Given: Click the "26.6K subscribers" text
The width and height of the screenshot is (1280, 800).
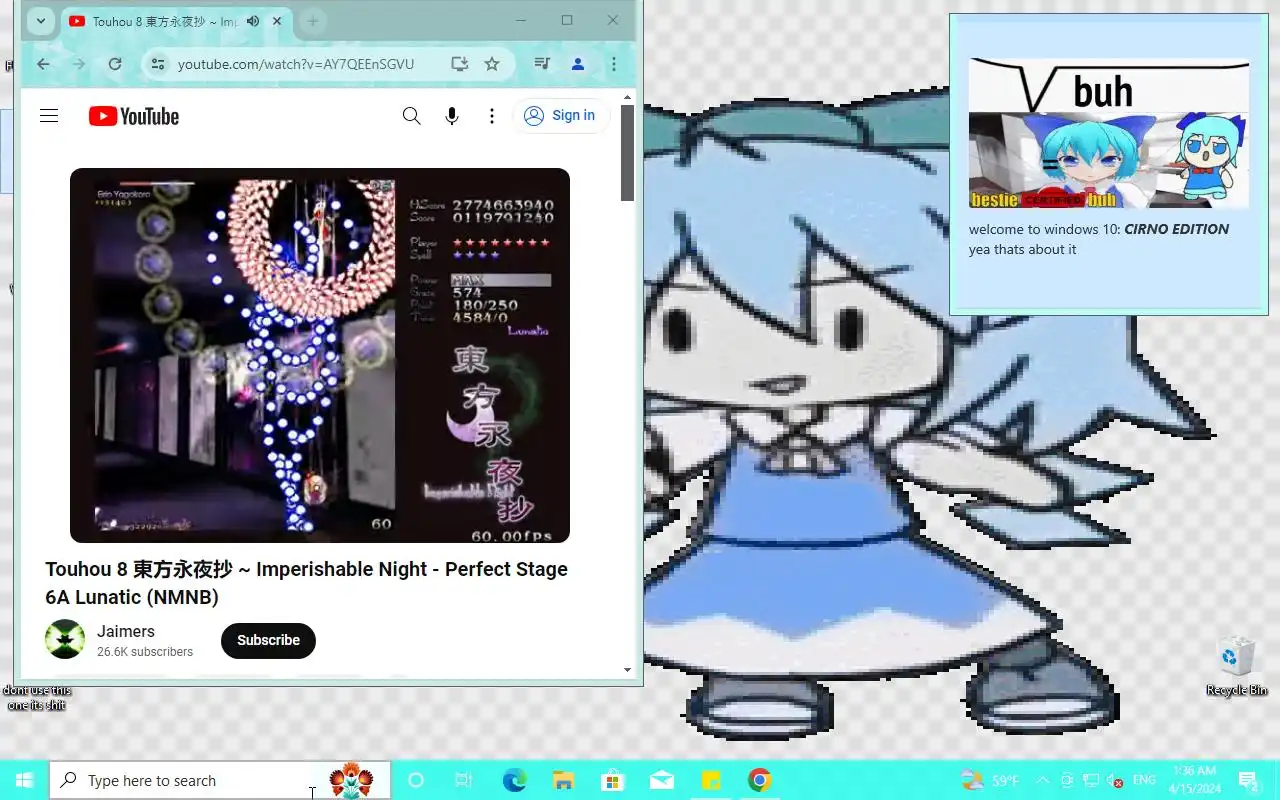Looking at the screenshot, I should coord(145,652).
